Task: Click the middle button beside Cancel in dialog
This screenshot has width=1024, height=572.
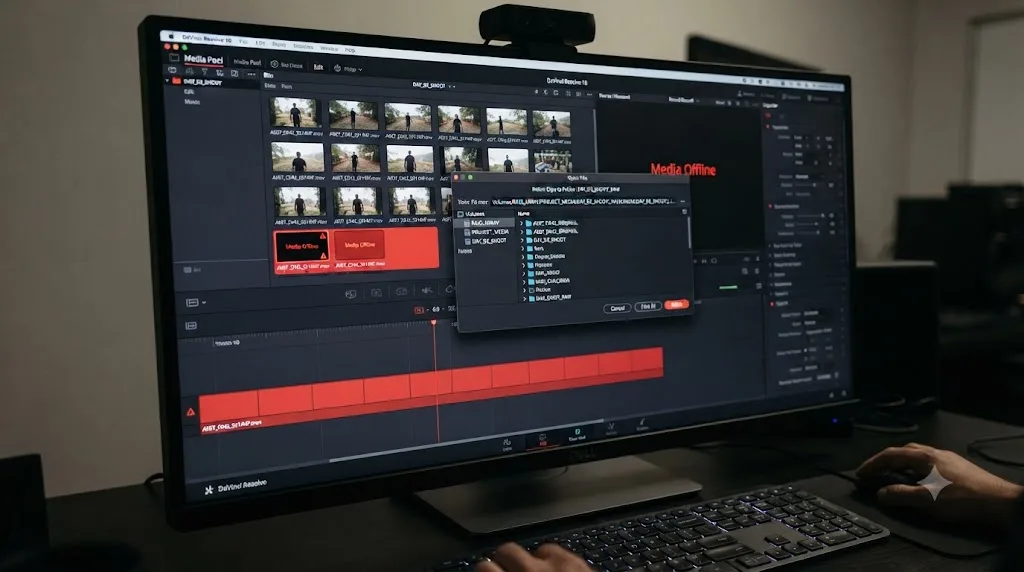Action: [x=648, y=306]
